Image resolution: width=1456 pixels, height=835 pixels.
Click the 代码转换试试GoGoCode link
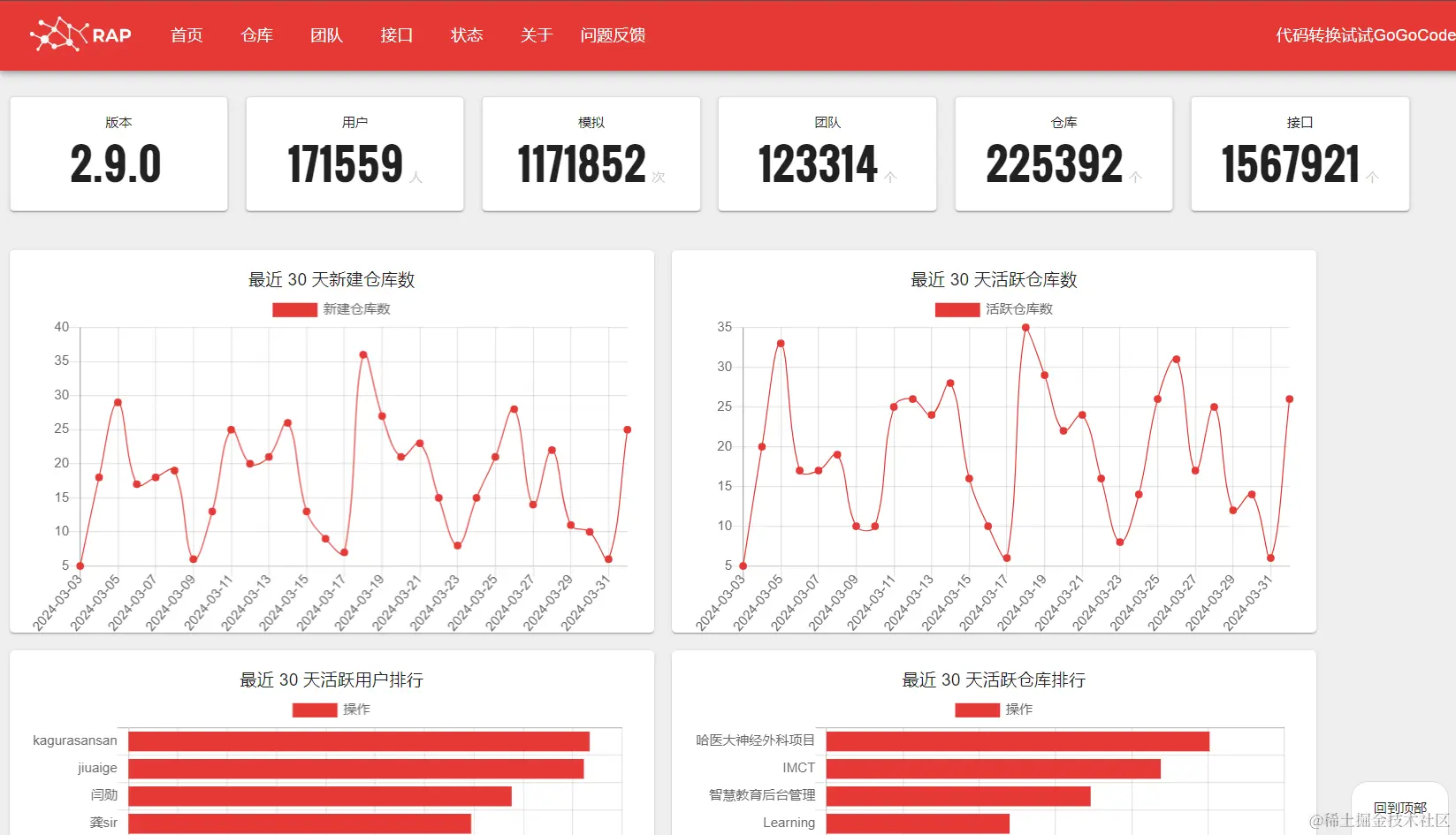1365,35
